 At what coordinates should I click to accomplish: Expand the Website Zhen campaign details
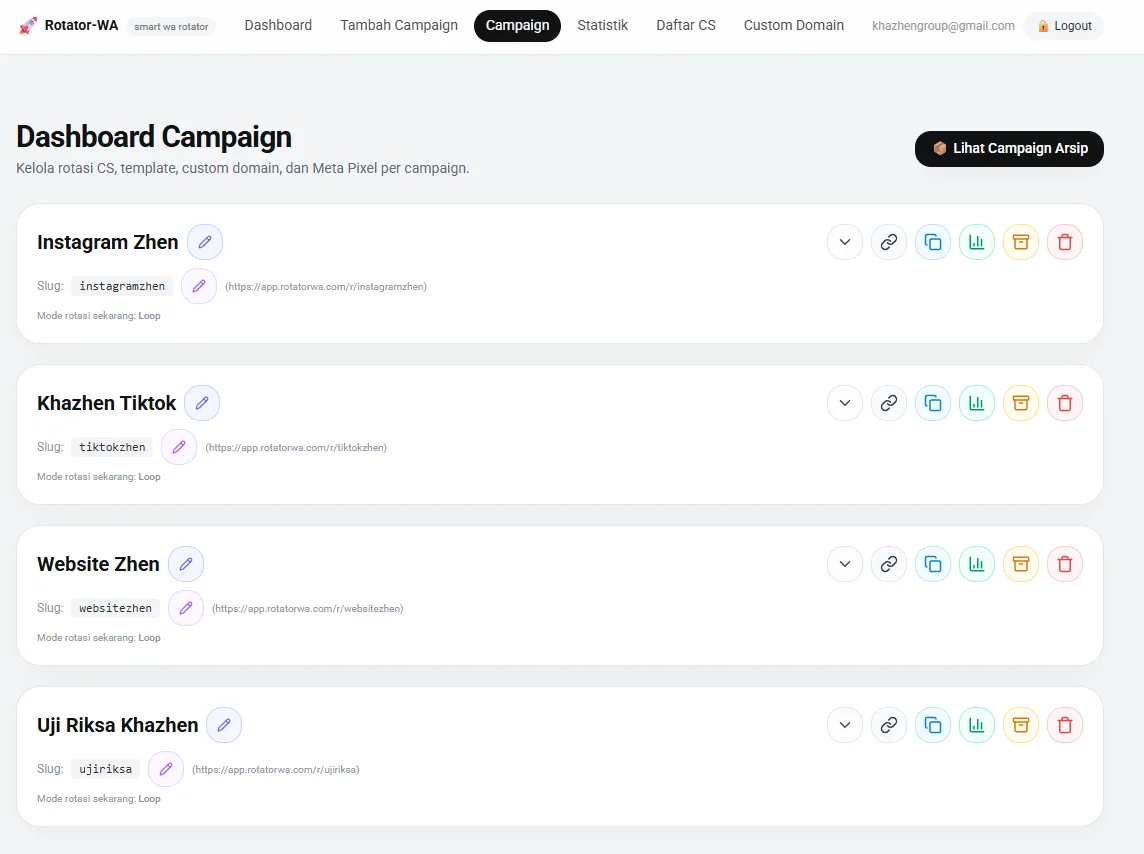[844, 564]
